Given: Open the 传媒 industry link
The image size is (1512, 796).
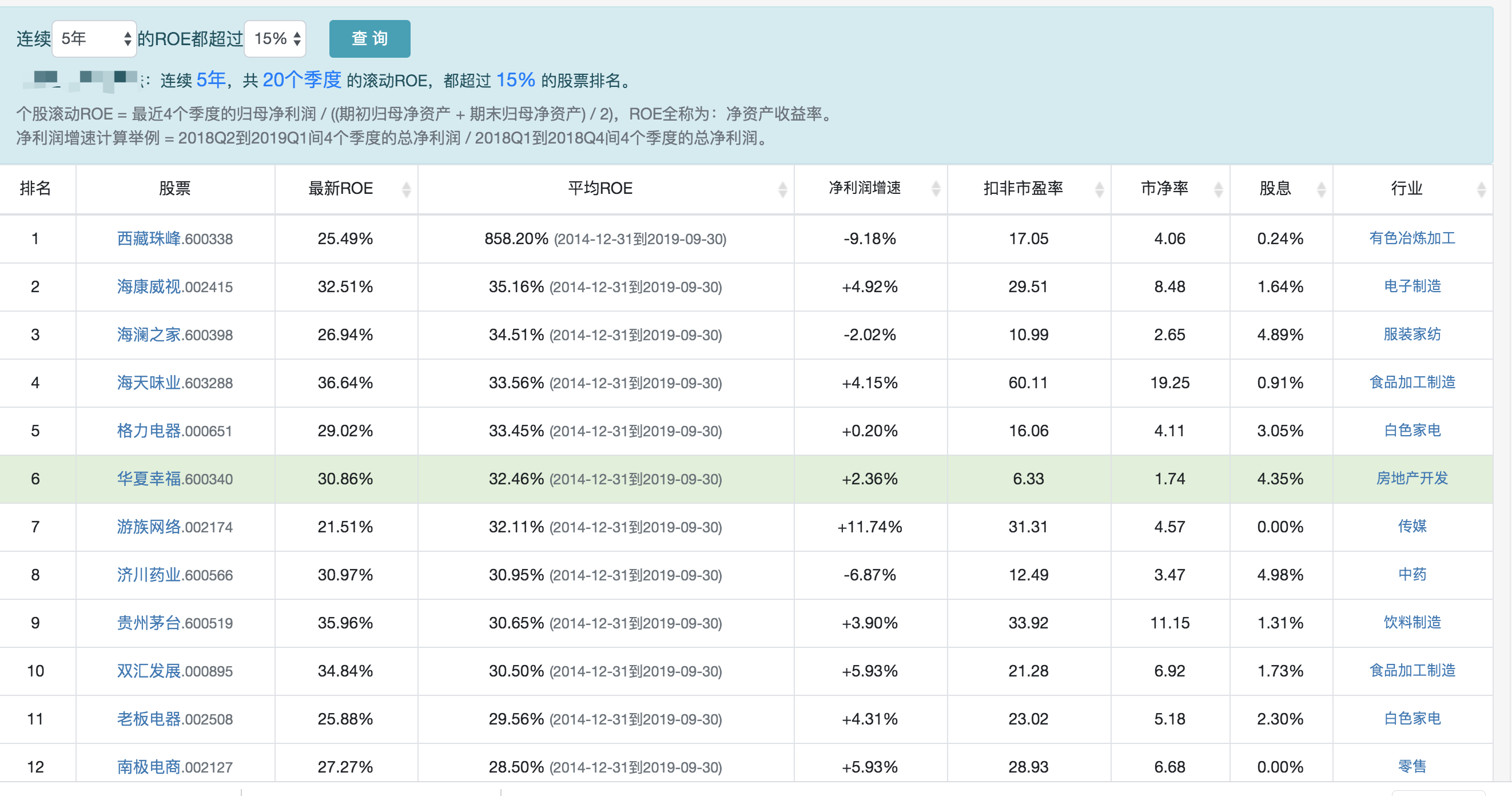Looking at the screenshot, I should [x=1412, y=526].
